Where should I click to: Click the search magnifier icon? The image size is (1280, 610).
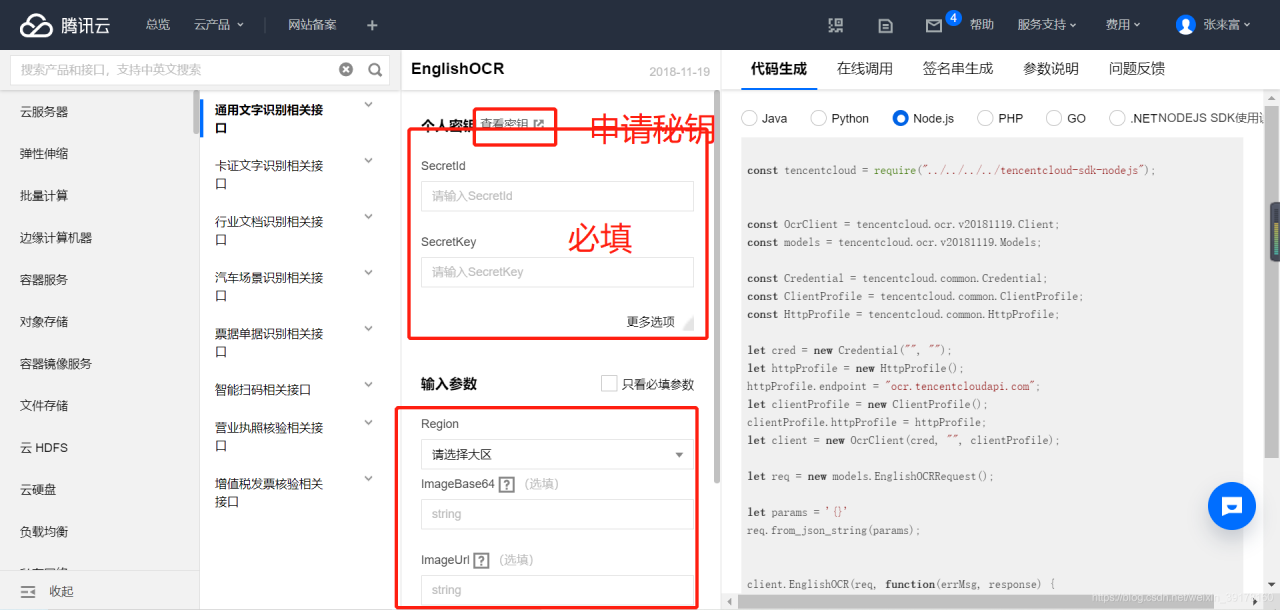point(375,69)
